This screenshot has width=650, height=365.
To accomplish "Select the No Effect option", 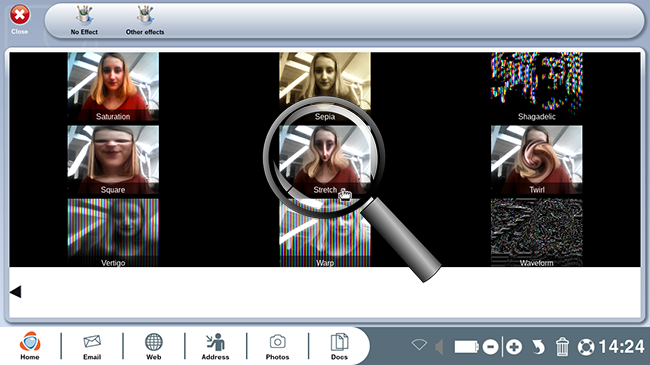I will [84, 20].
